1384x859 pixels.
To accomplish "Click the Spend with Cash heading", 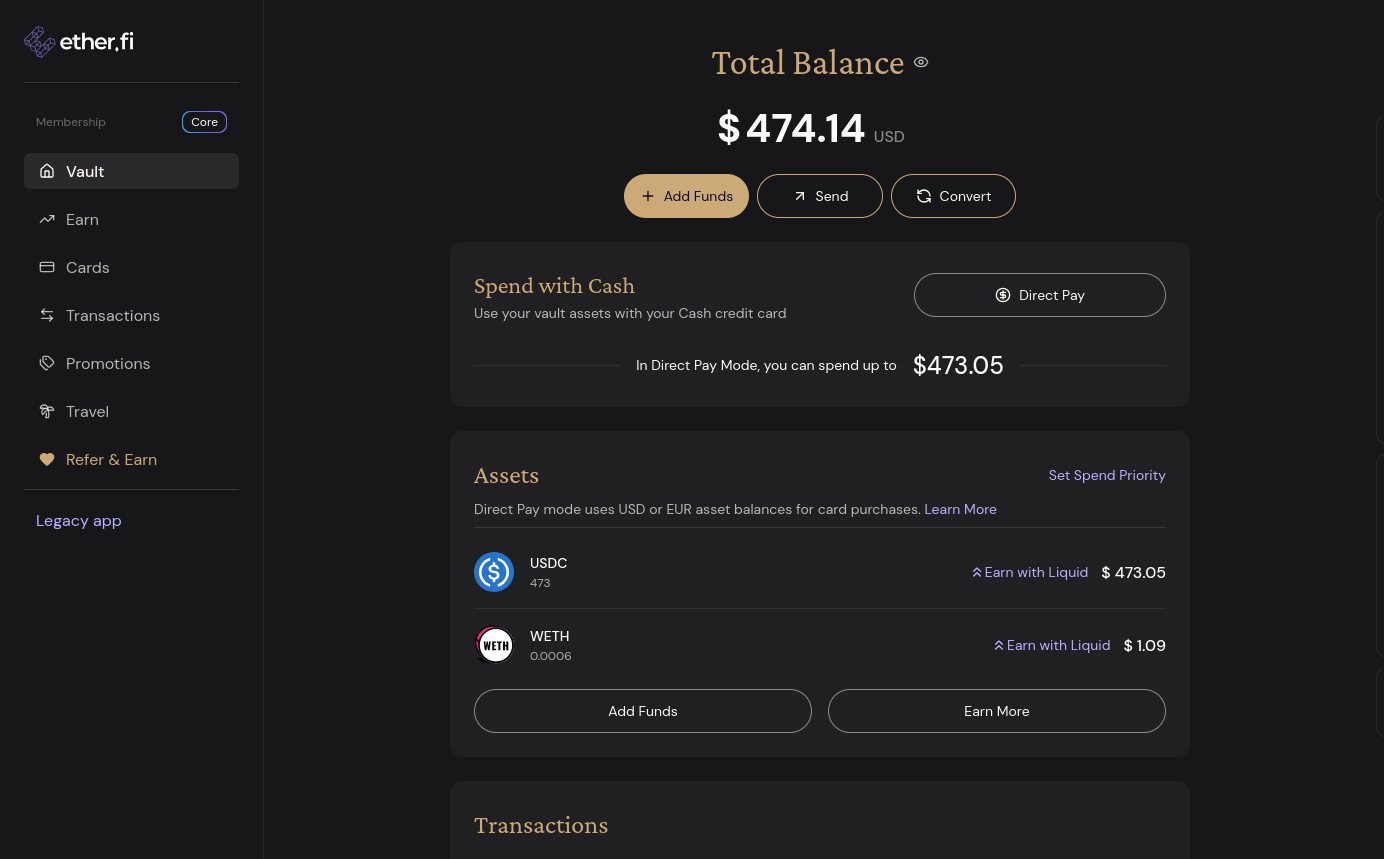I will coord(554,286).
